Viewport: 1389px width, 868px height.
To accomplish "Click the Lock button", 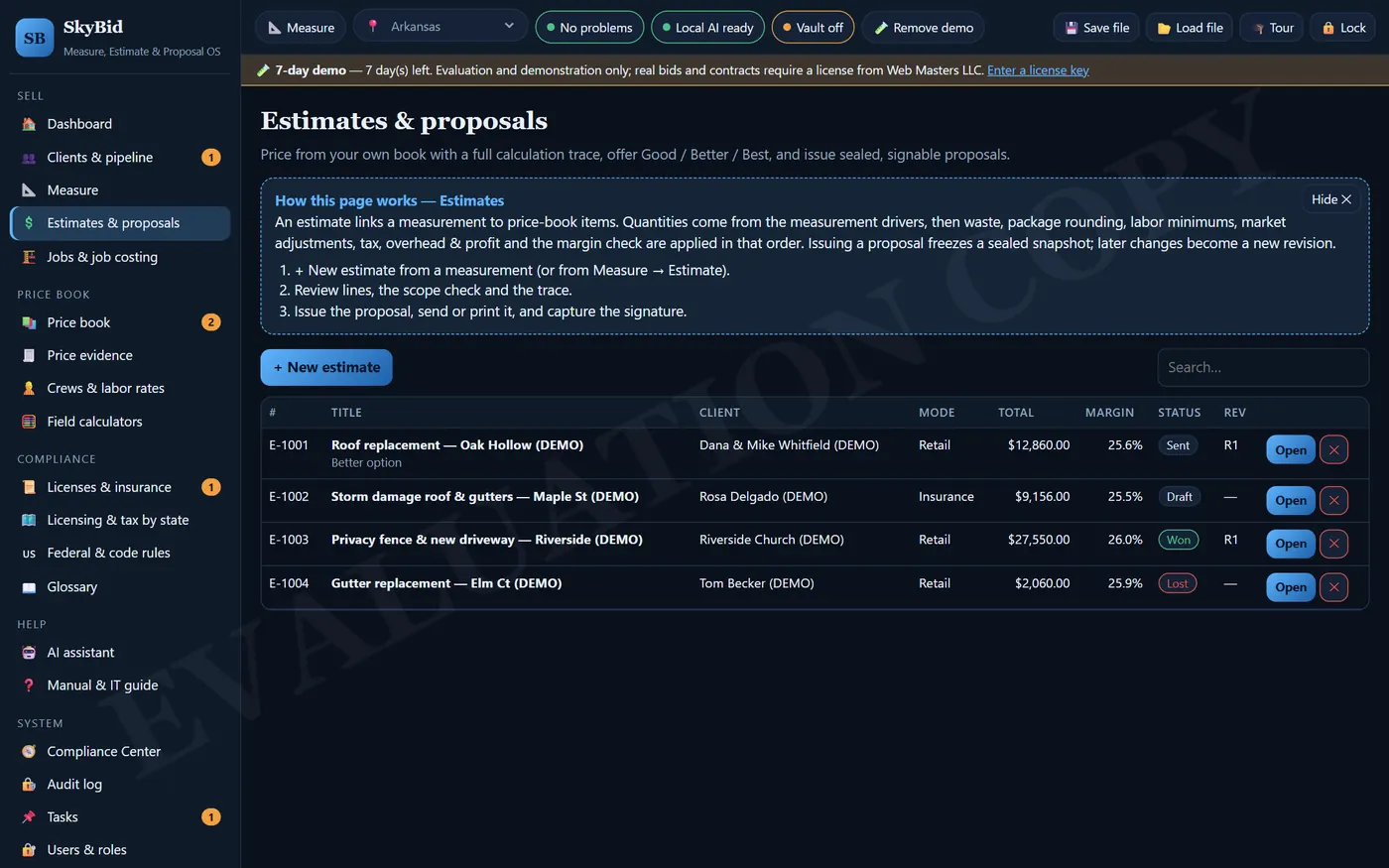I will tap(1343, 28).
